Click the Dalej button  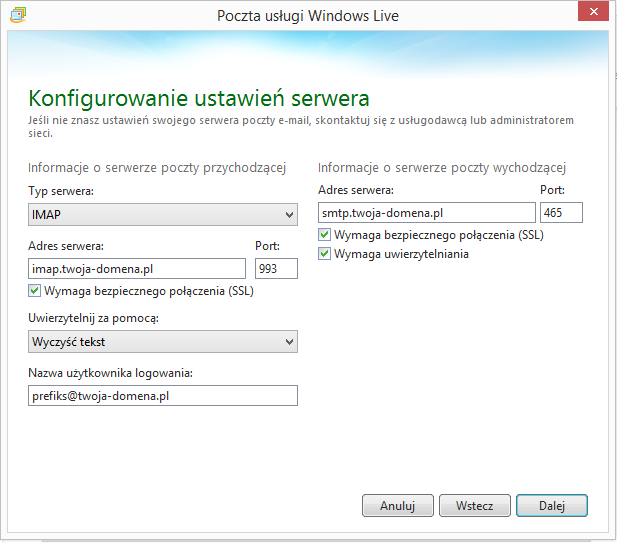click(552, 506)
